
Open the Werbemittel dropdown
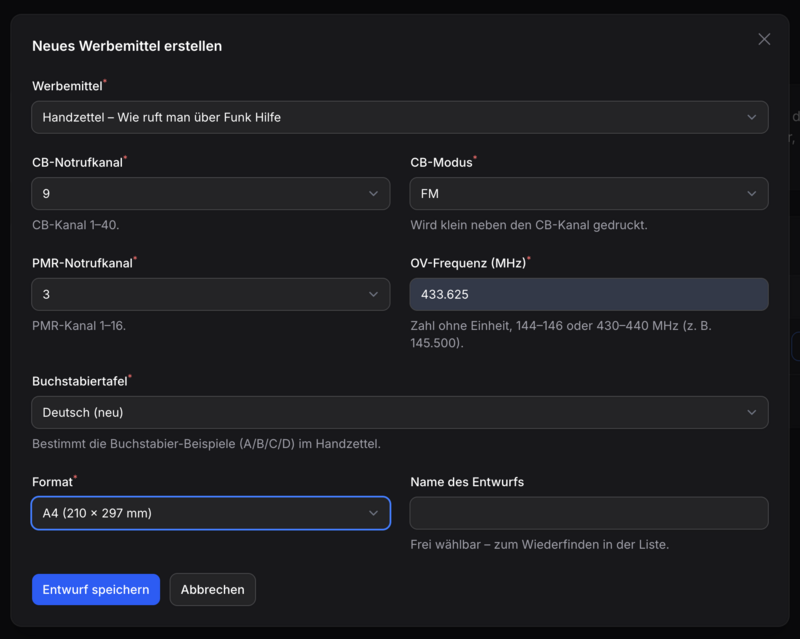[400, 117]
